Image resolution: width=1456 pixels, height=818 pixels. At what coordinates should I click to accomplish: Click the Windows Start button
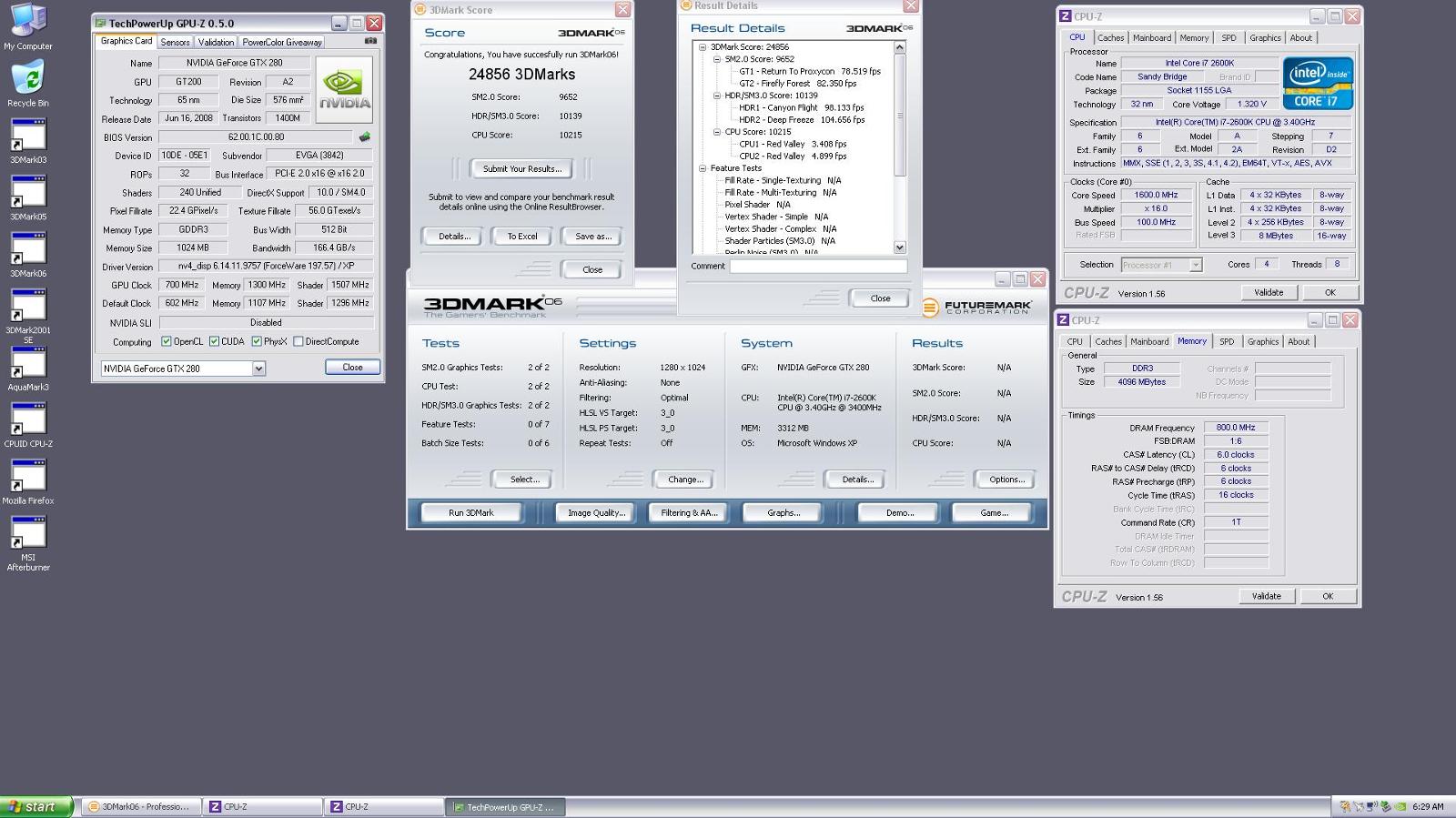pos(36,806)
